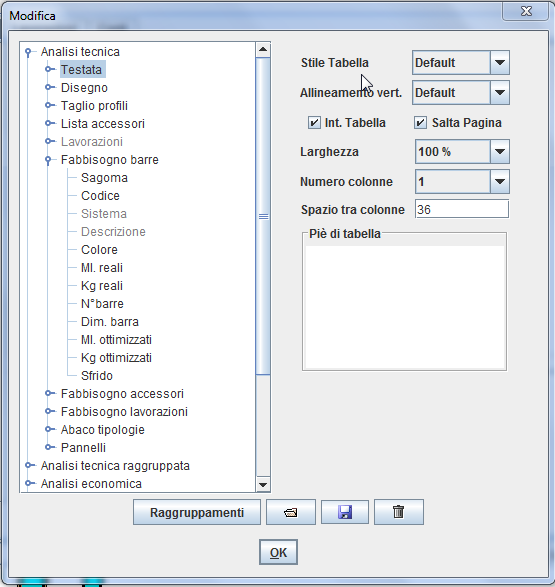
Task: Click the Raggruppamenti button
Action: point(197,512)
